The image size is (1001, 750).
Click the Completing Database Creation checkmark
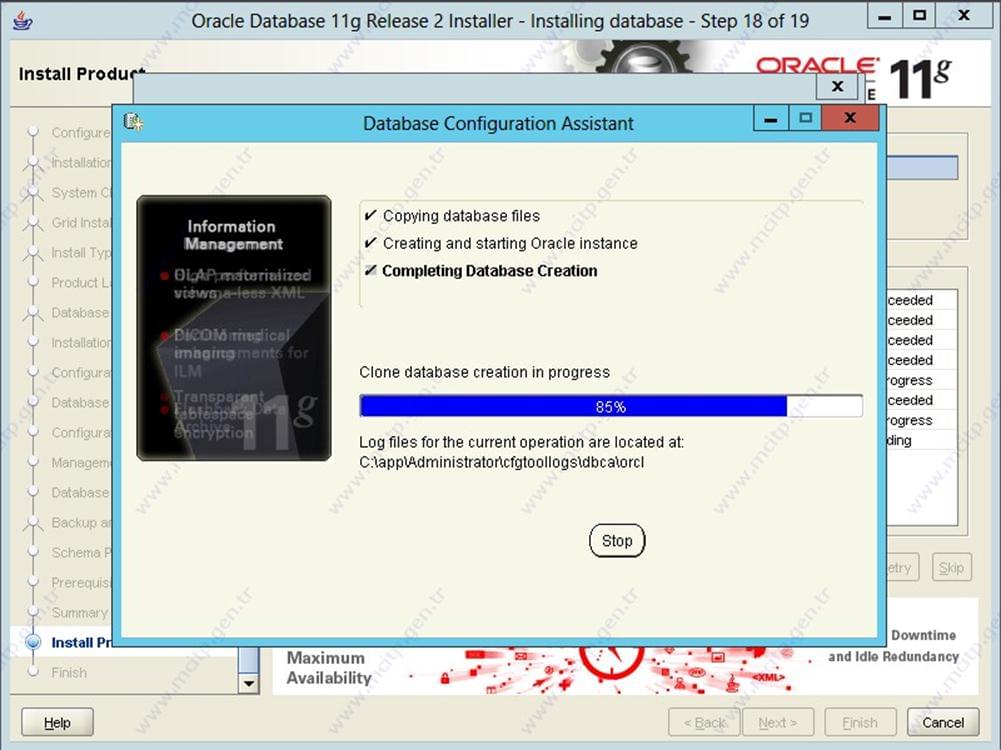pyautogui.click(x=370, y=271)
